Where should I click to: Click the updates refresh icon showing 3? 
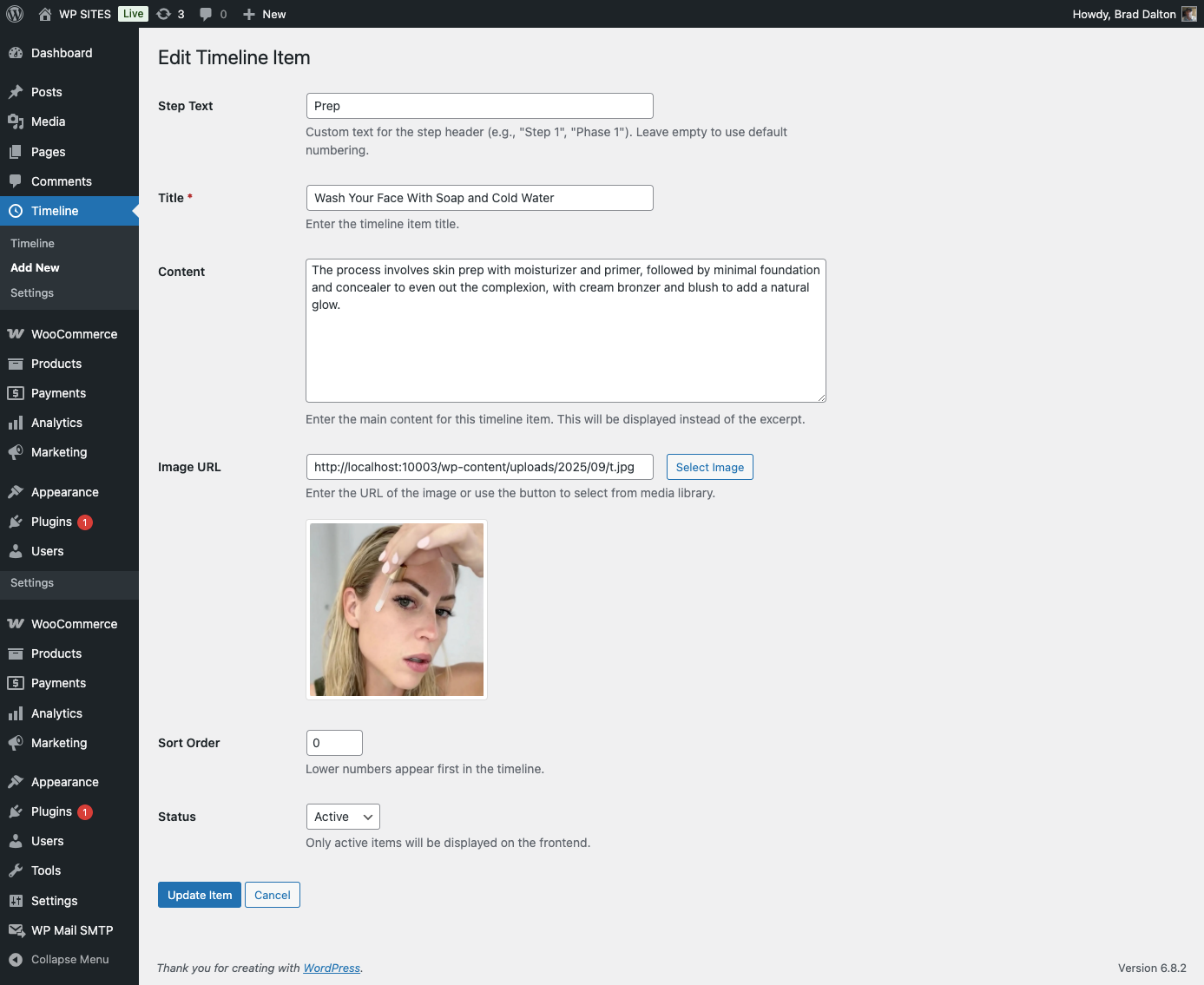click(164, 14)
